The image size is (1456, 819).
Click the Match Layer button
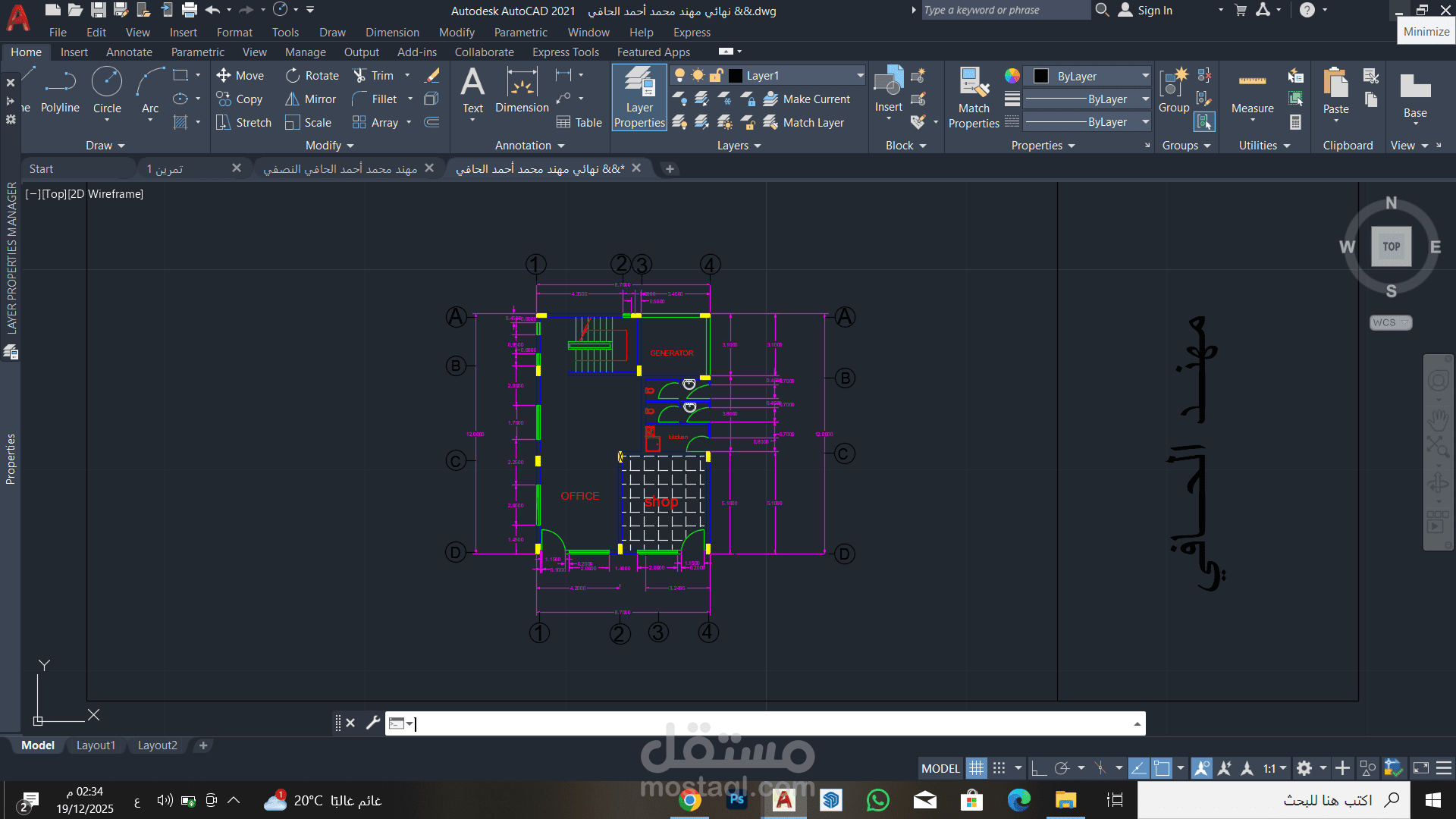point(804,123)
